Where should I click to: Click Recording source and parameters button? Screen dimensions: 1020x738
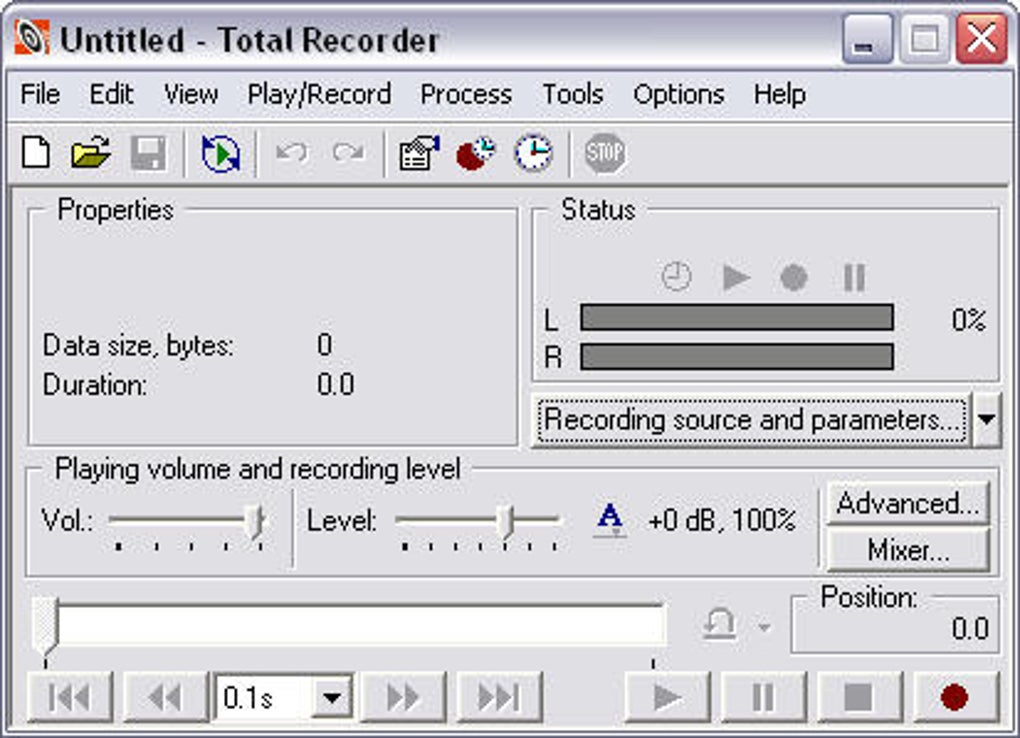pos(752,420)
